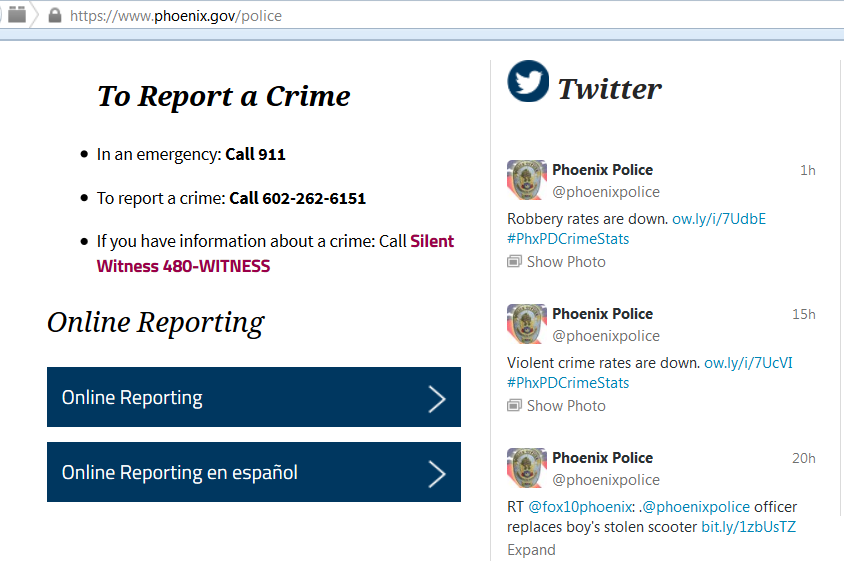The width and height of the screenshot is (844, 561).
Task: Click badge avatar on the scooter retweet
Action: point(527,468)
